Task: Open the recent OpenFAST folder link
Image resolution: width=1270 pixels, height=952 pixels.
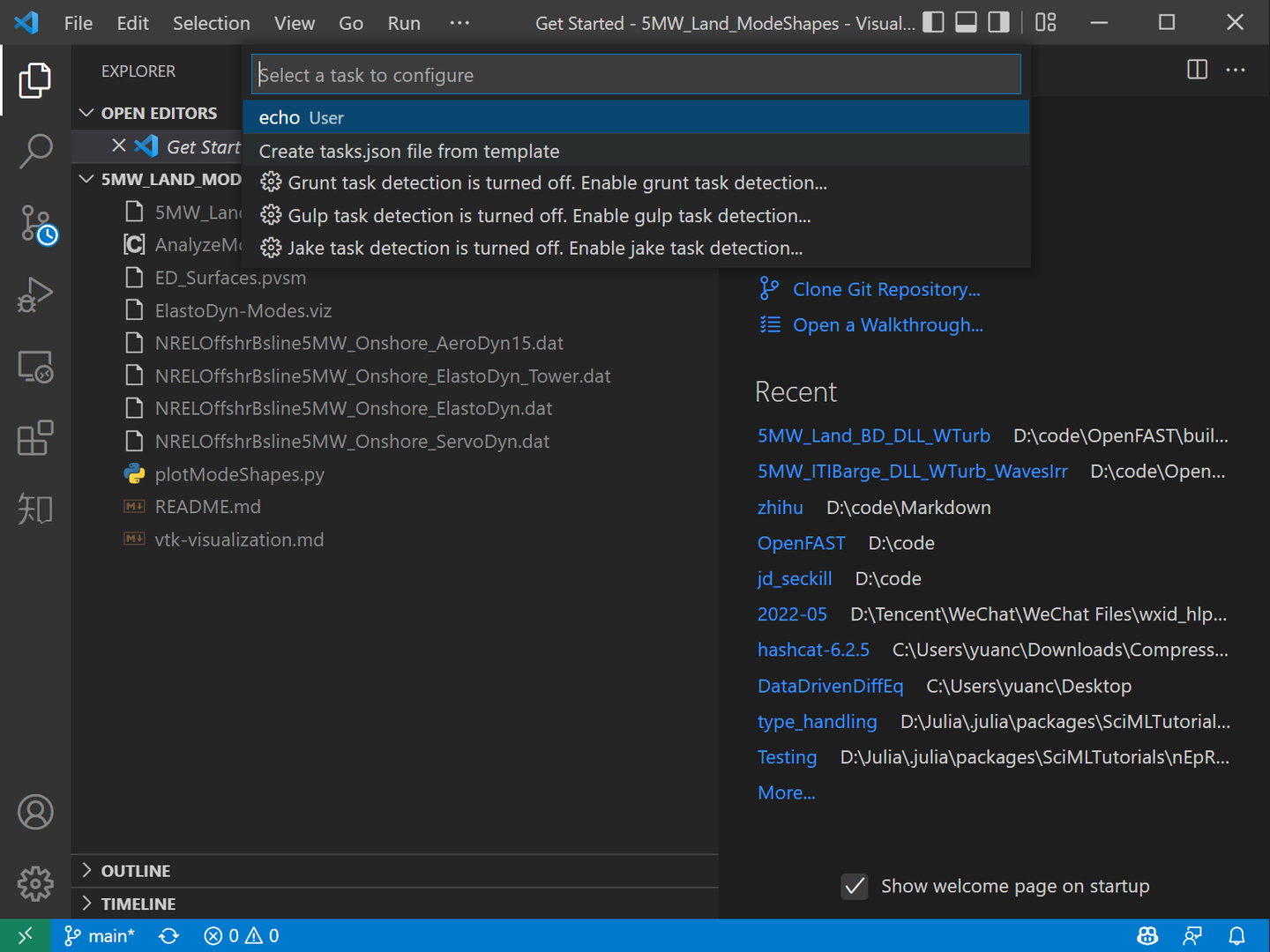Action: coord(801,543)
